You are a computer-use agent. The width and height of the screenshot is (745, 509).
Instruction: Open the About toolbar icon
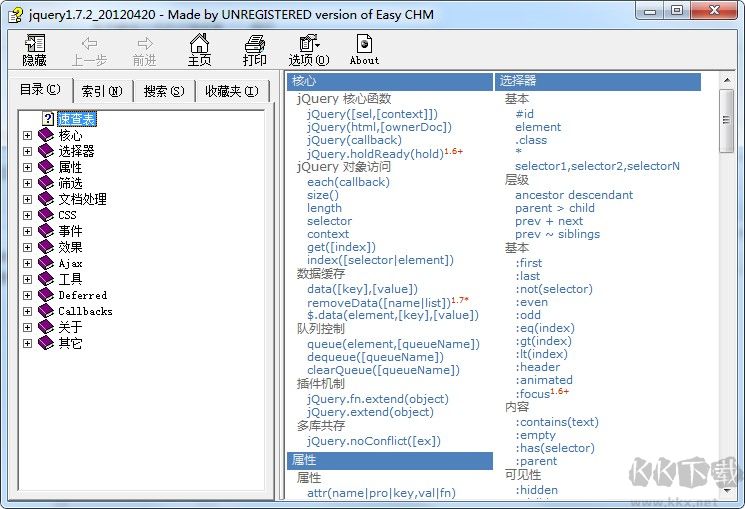(x=364, y=49)
